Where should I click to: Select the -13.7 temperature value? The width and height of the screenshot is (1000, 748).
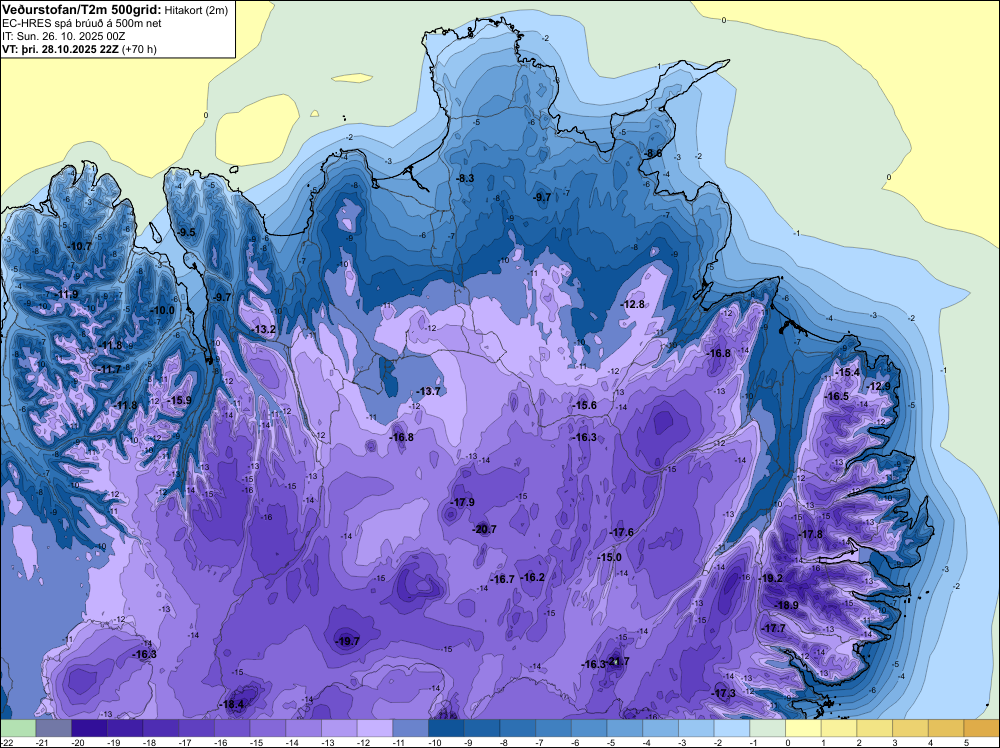coord(429,392)
